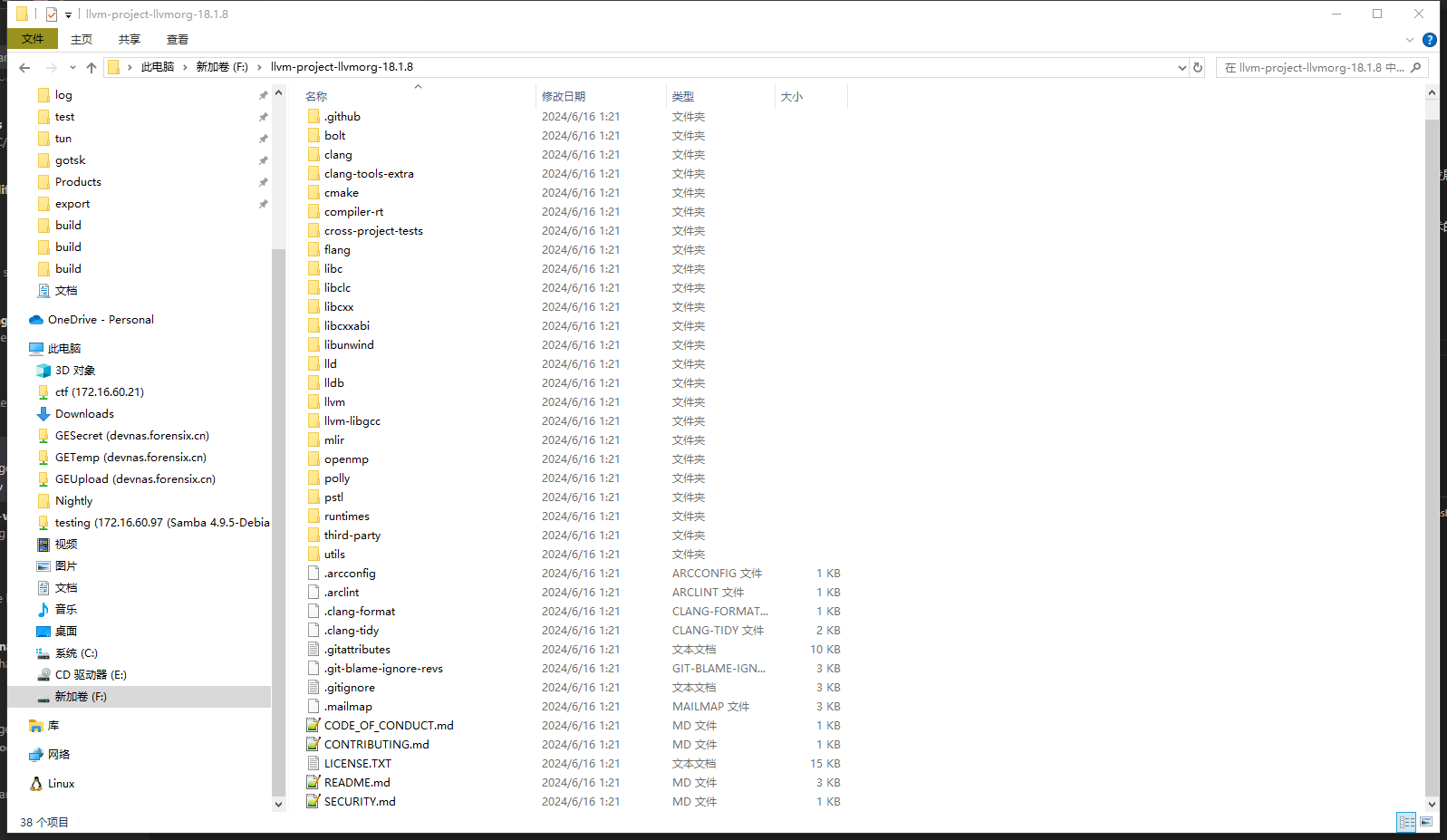The width and height of the screenshot is (1447, 840).
Task: Click the properties checkmark quick access icon
Action: coord(52,14)
